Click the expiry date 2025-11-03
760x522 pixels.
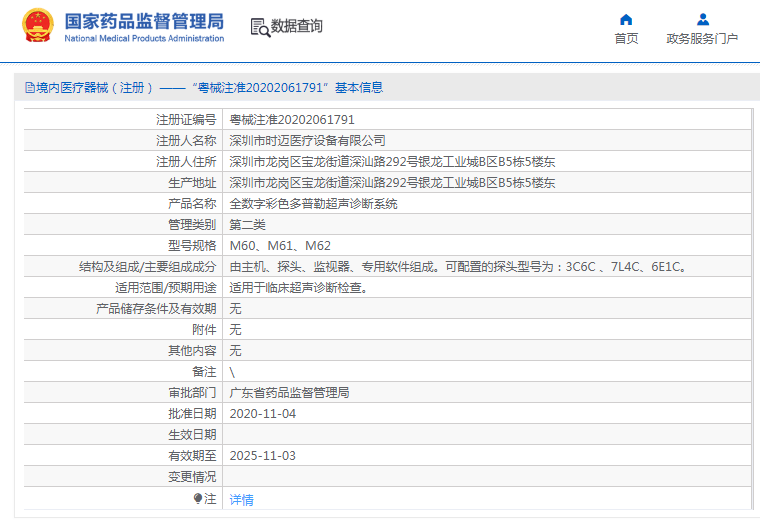point(262,456)
